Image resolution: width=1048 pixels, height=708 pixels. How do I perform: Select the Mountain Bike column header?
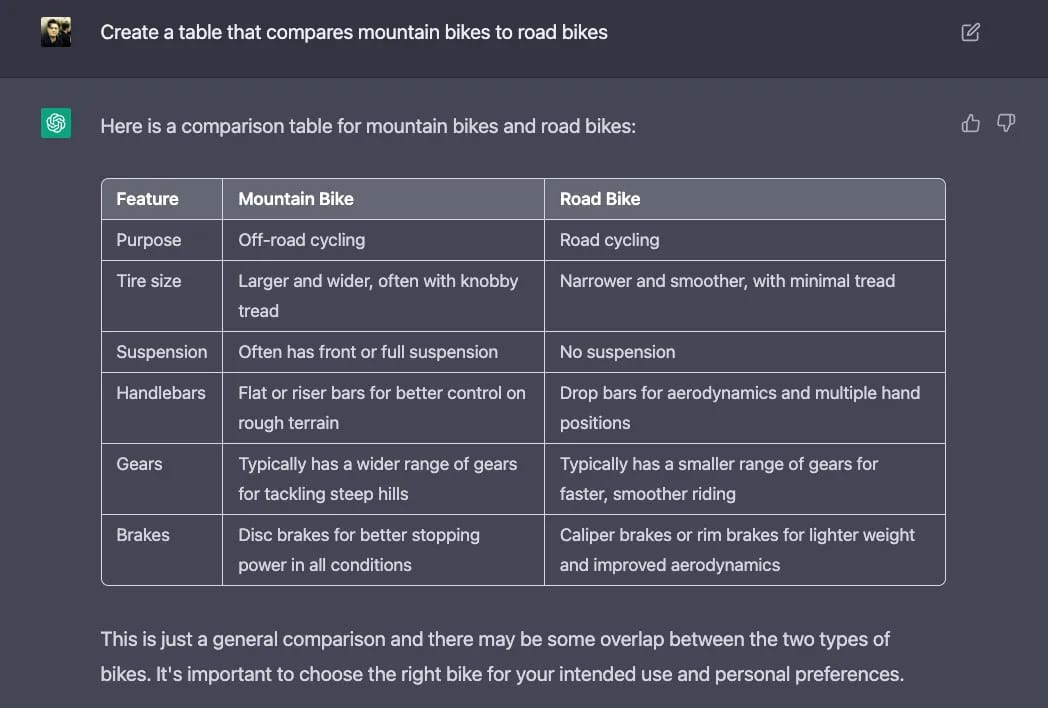click(x=296, y=199)
